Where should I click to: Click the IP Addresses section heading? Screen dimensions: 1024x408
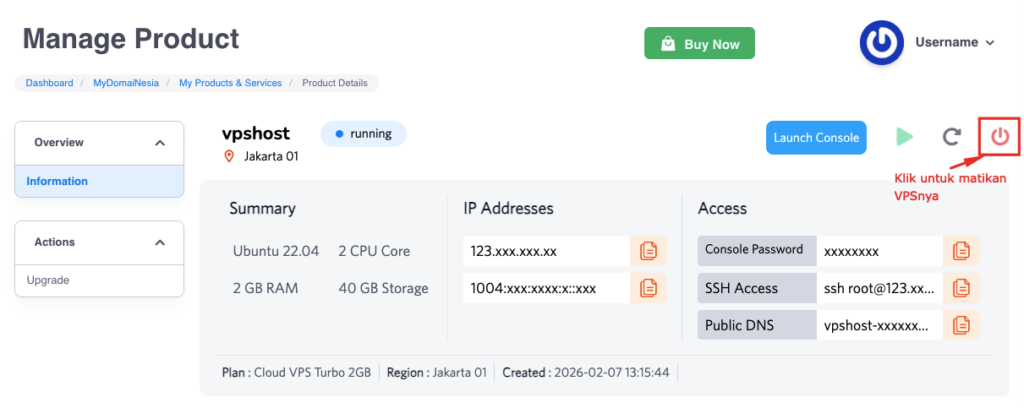click(509, 209)
